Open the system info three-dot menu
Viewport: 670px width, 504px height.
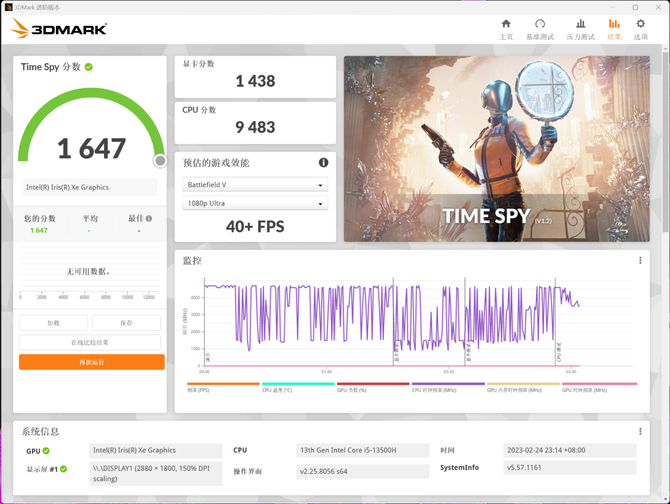640,431
